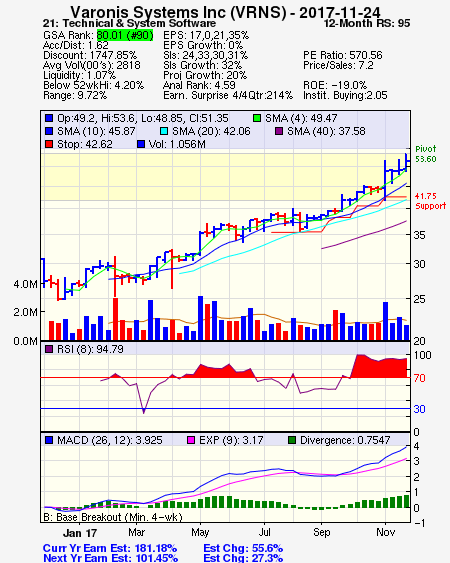Click the purple RSI (8) legend swatch
The height and width of the screenshot is (563, 450).
pos(49,349)
